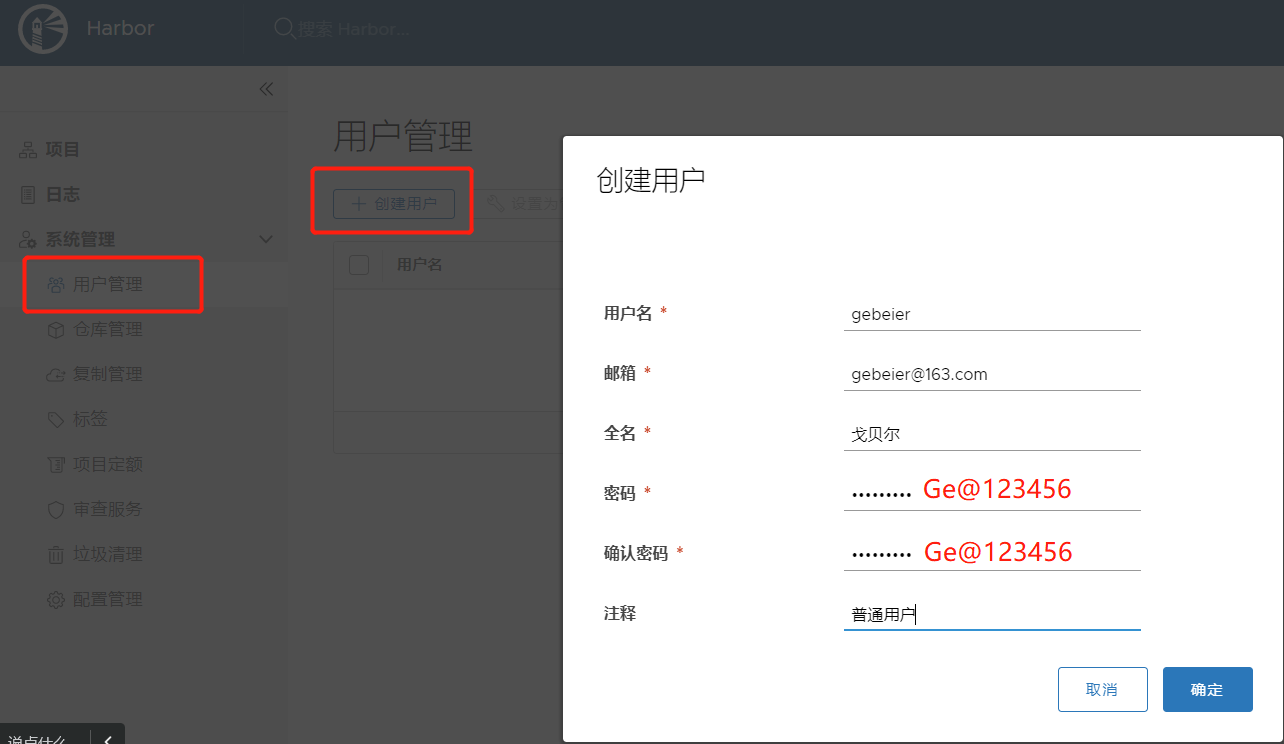Collapse the 系统管理 menu chevron
The height and width of the screenshot is (744, 1284).
266,240
